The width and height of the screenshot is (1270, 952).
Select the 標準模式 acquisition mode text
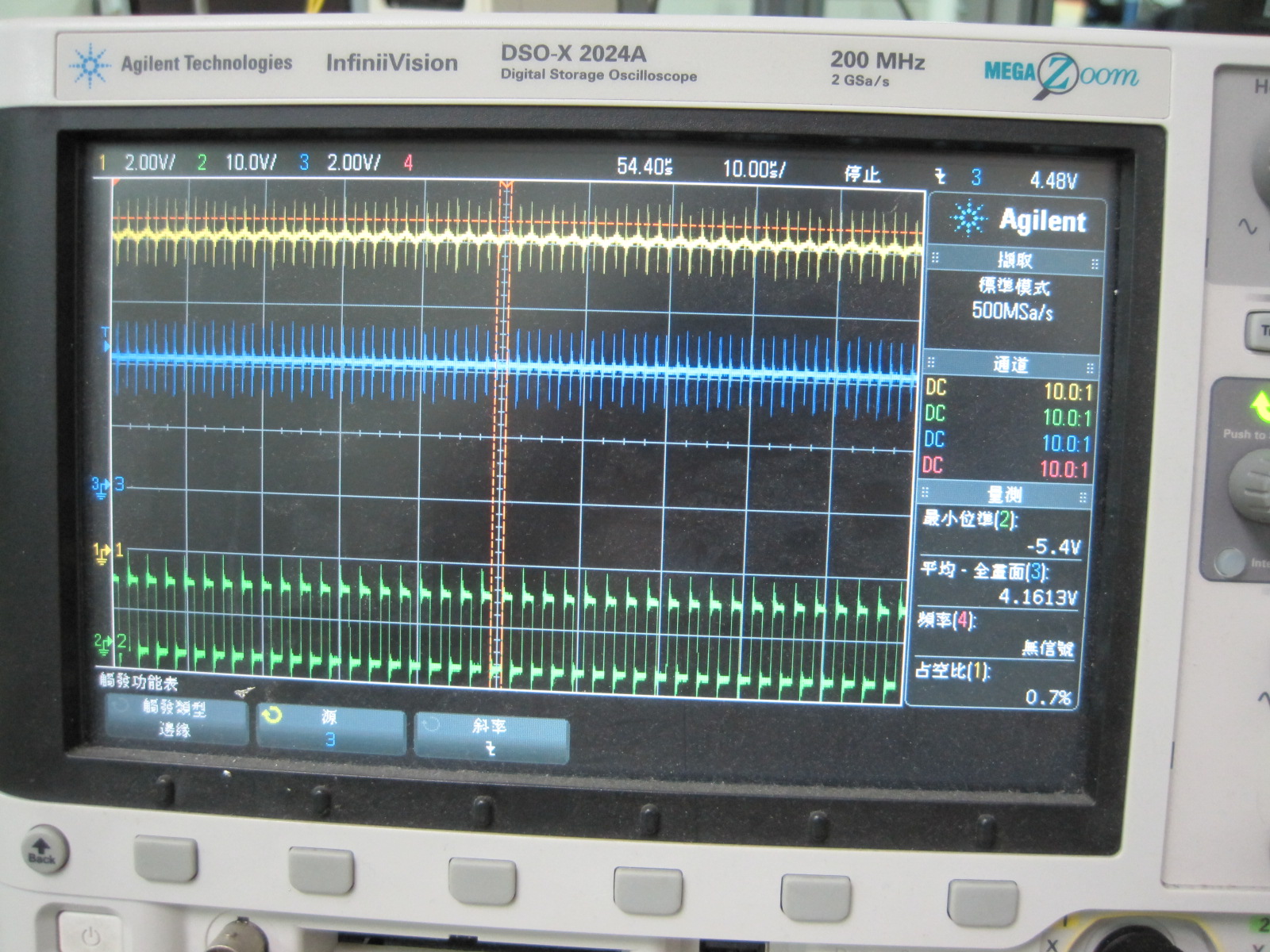[1014, 286]
